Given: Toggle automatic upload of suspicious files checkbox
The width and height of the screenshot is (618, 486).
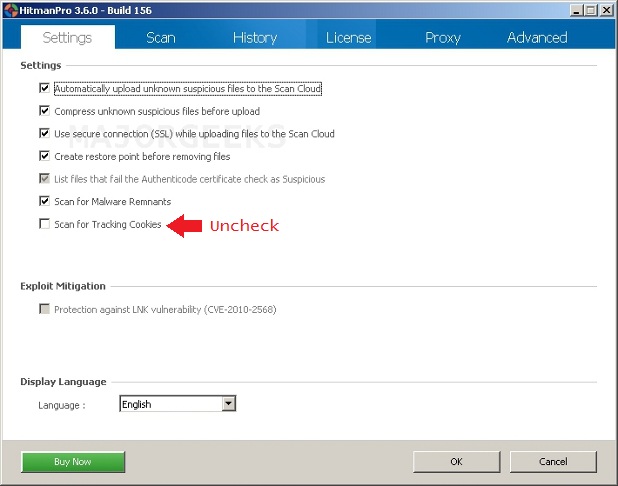Looking at the screenshot, I should pos(45,88).
